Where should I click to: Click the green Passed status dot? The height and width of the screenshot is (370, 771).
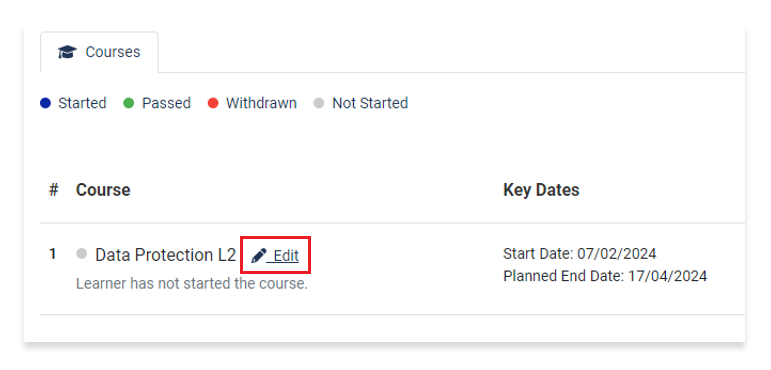coord(129,103)
